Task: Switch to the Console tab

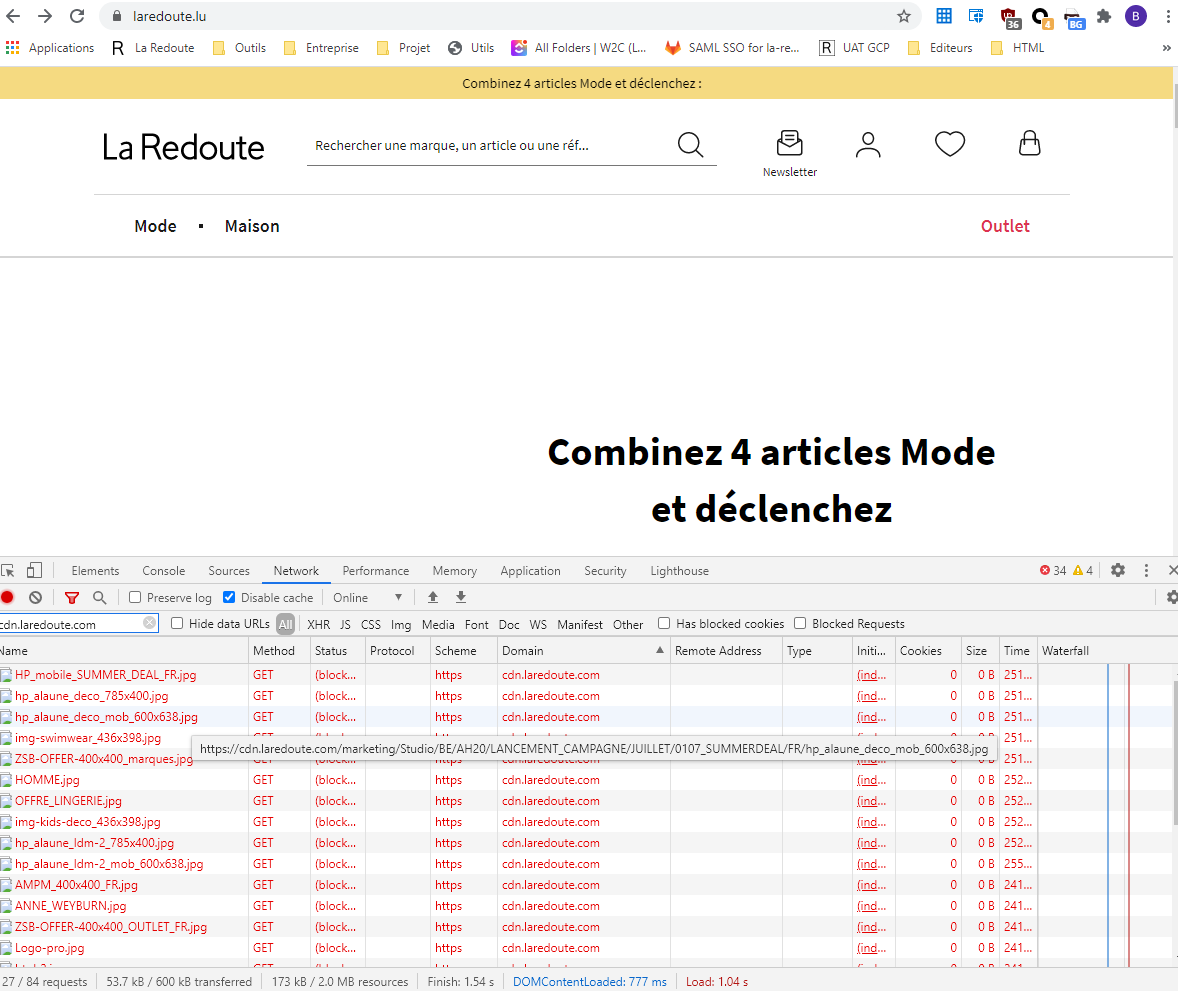Action: [x=164, y=571]
